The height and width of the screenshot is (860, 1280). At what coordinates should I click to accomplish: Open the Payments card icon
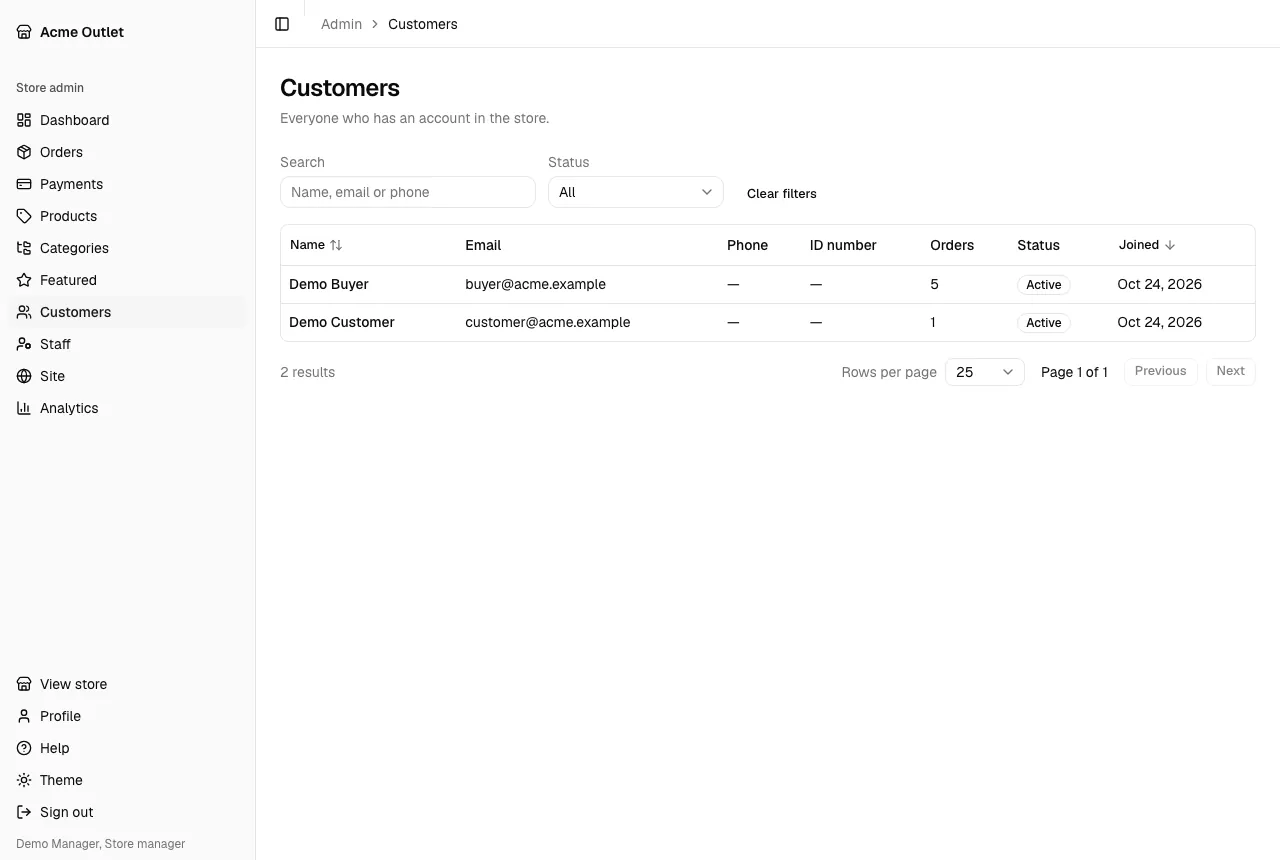24,184
